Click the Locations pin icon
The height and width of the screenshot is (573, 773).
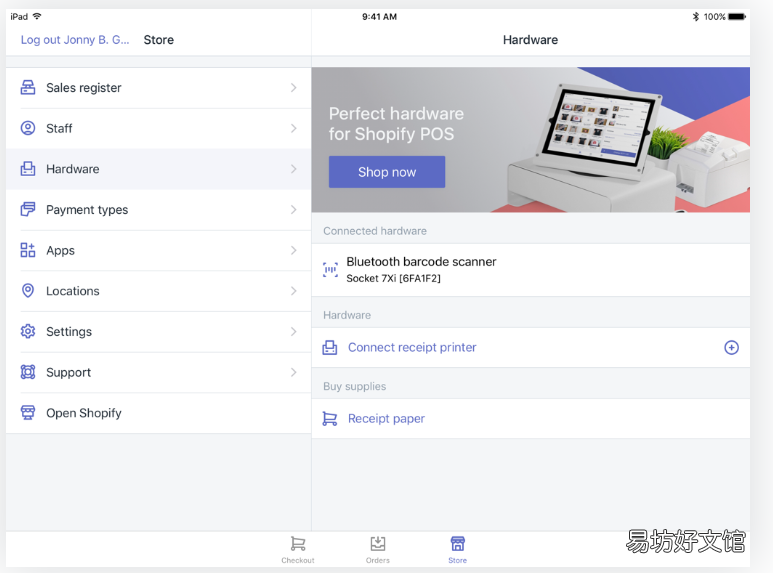(x=28, y=291)
